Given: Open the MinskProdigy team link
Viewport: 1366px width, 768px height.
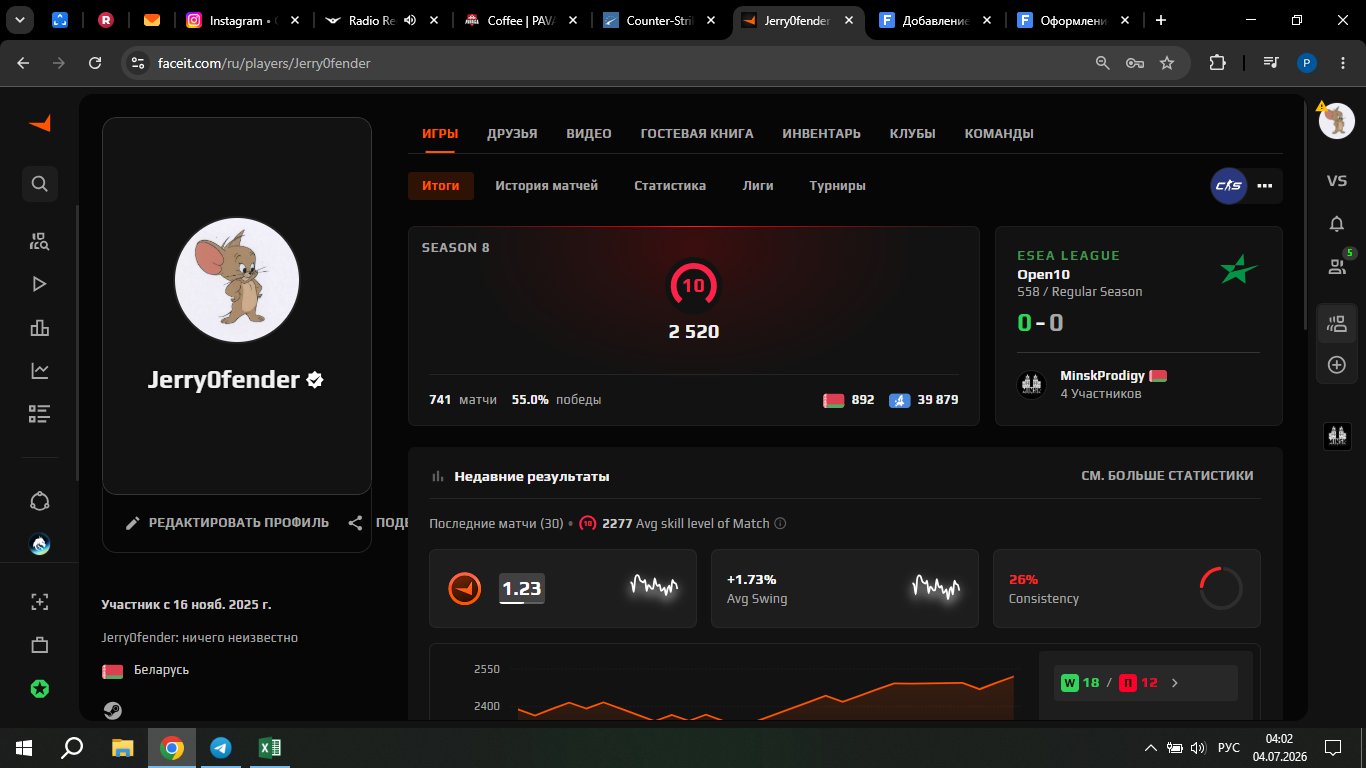Looking at the screenshot, I should pos(1104,376).
